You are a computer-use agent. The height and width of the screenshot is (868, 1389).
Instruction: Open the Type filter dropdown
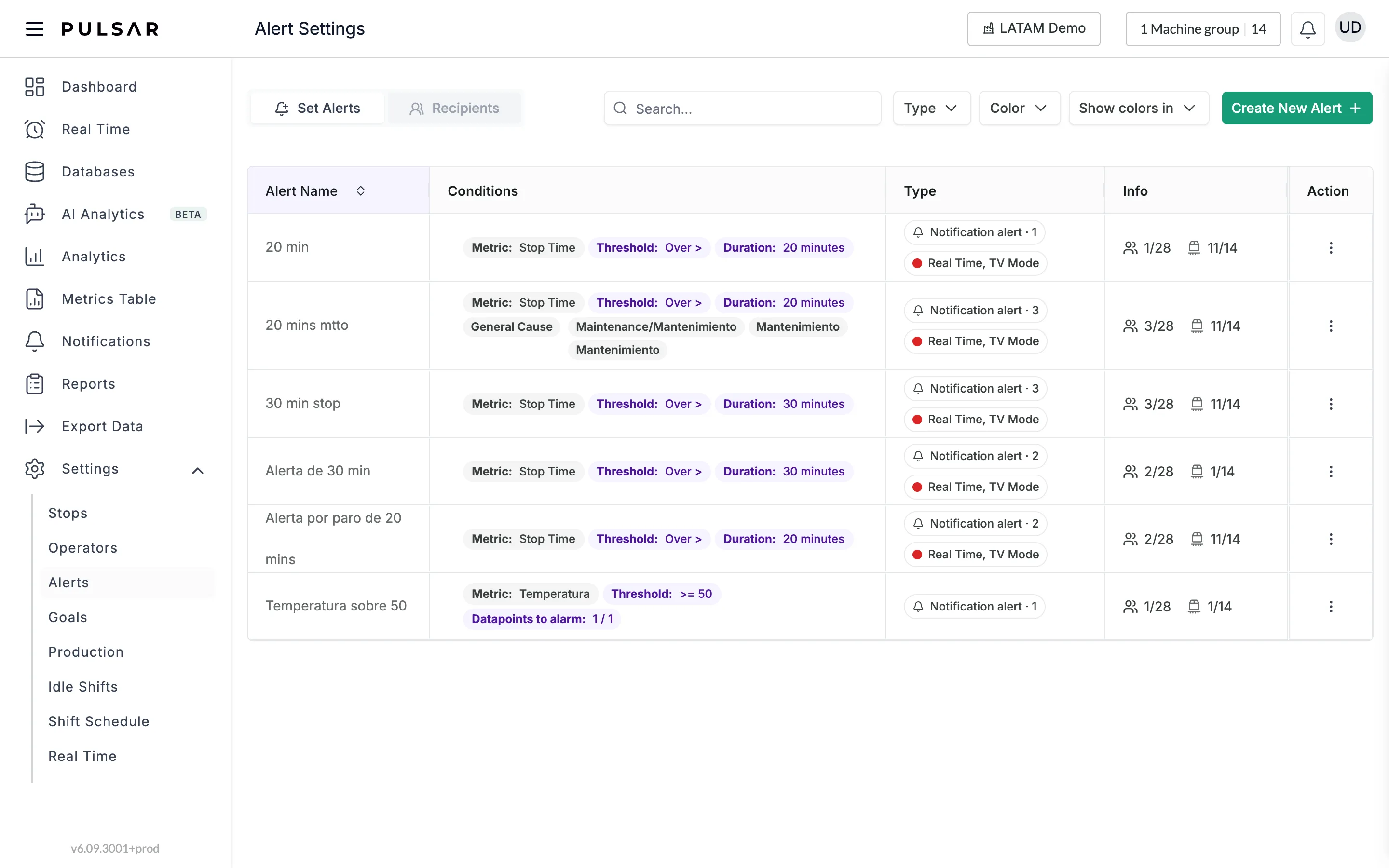[932, 108]
